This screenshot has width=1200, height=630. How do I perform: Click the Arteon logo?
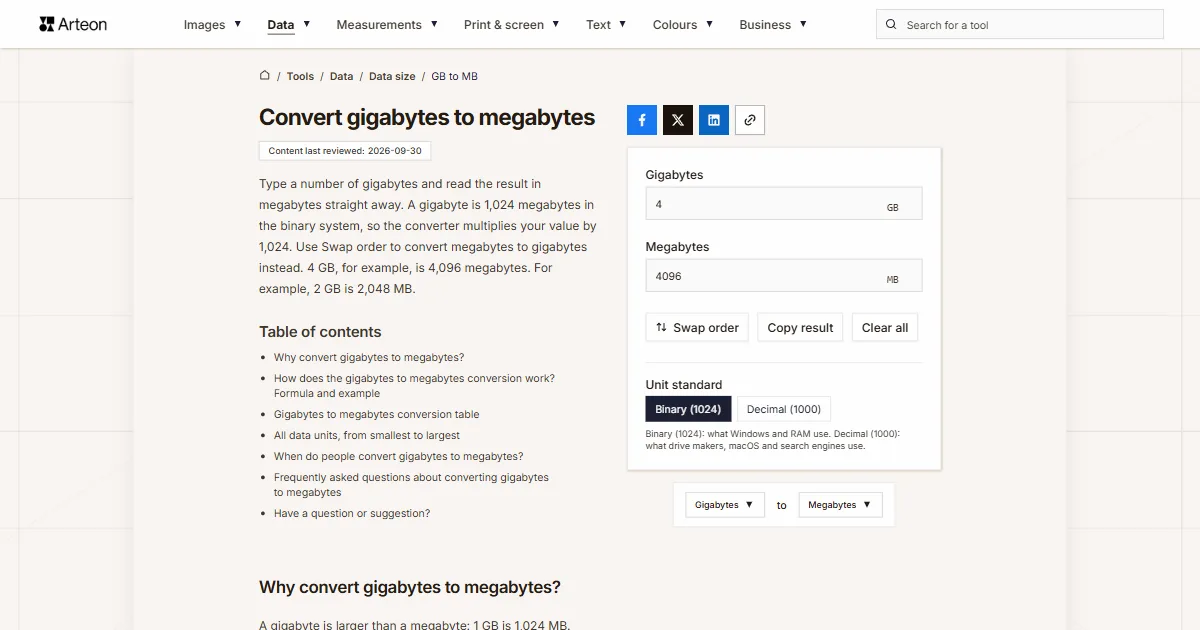point(73,24)
